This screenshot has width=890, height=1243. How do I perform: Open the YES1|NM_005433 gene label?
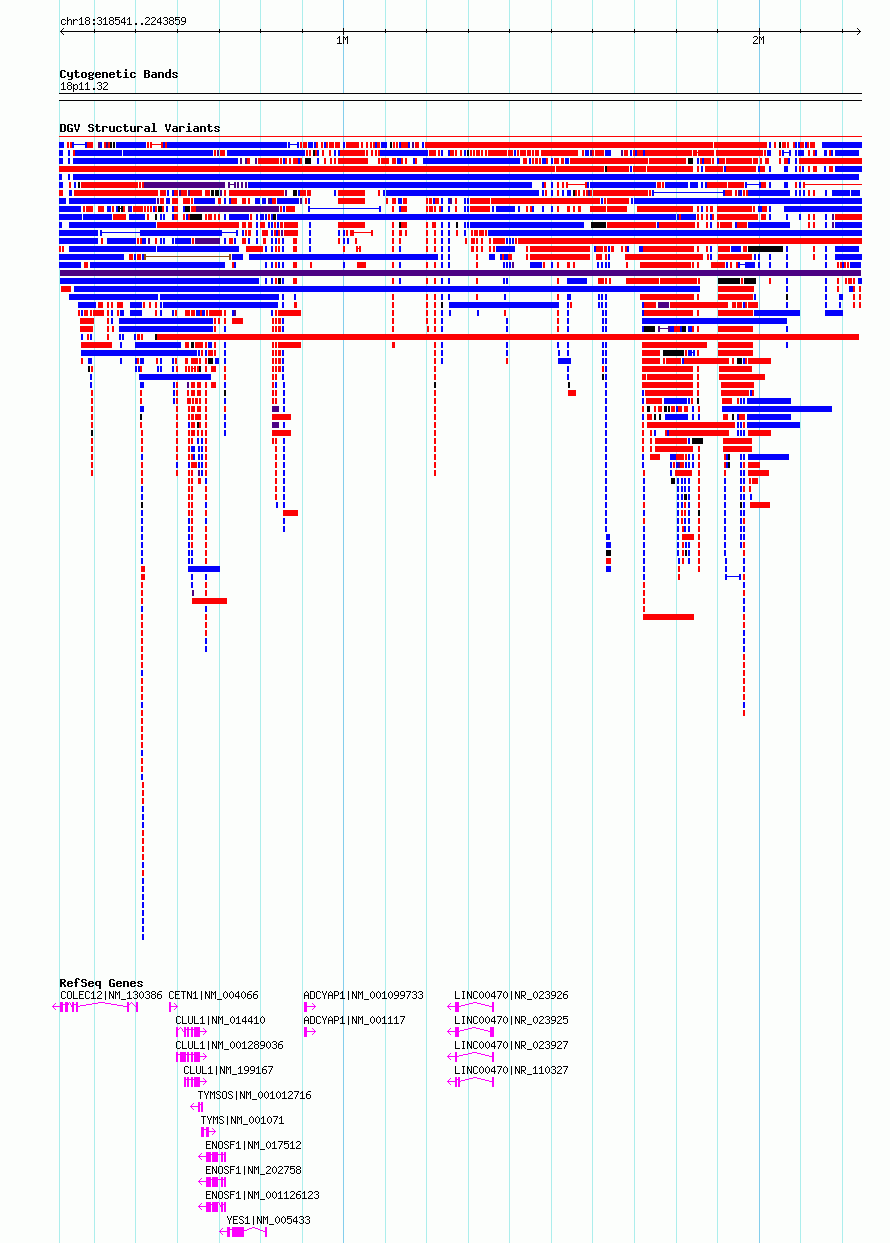(x=268, y=1220)
